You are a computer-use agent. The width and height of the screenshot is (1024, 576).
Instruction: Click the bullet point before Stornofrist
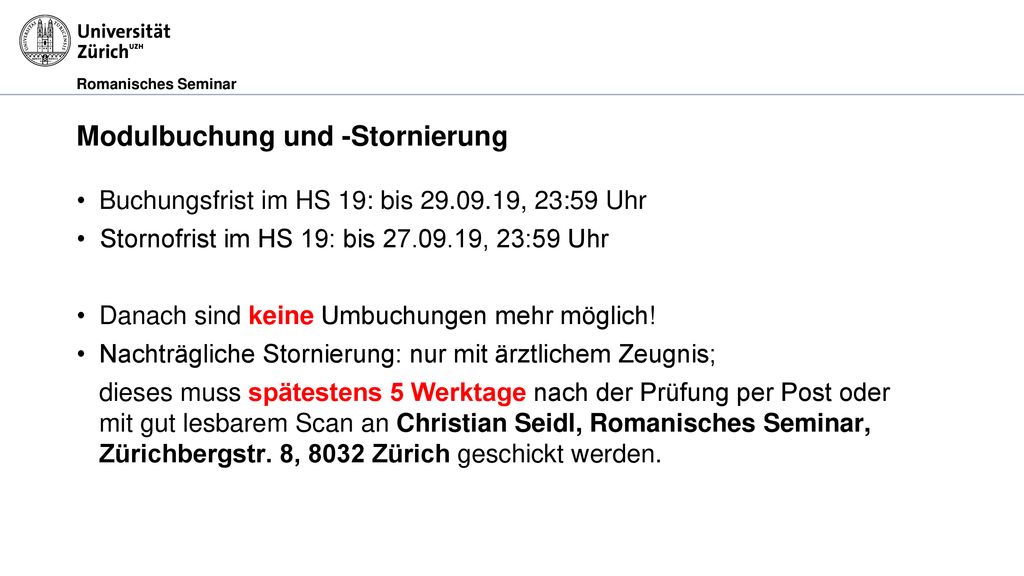coord(81,239)
